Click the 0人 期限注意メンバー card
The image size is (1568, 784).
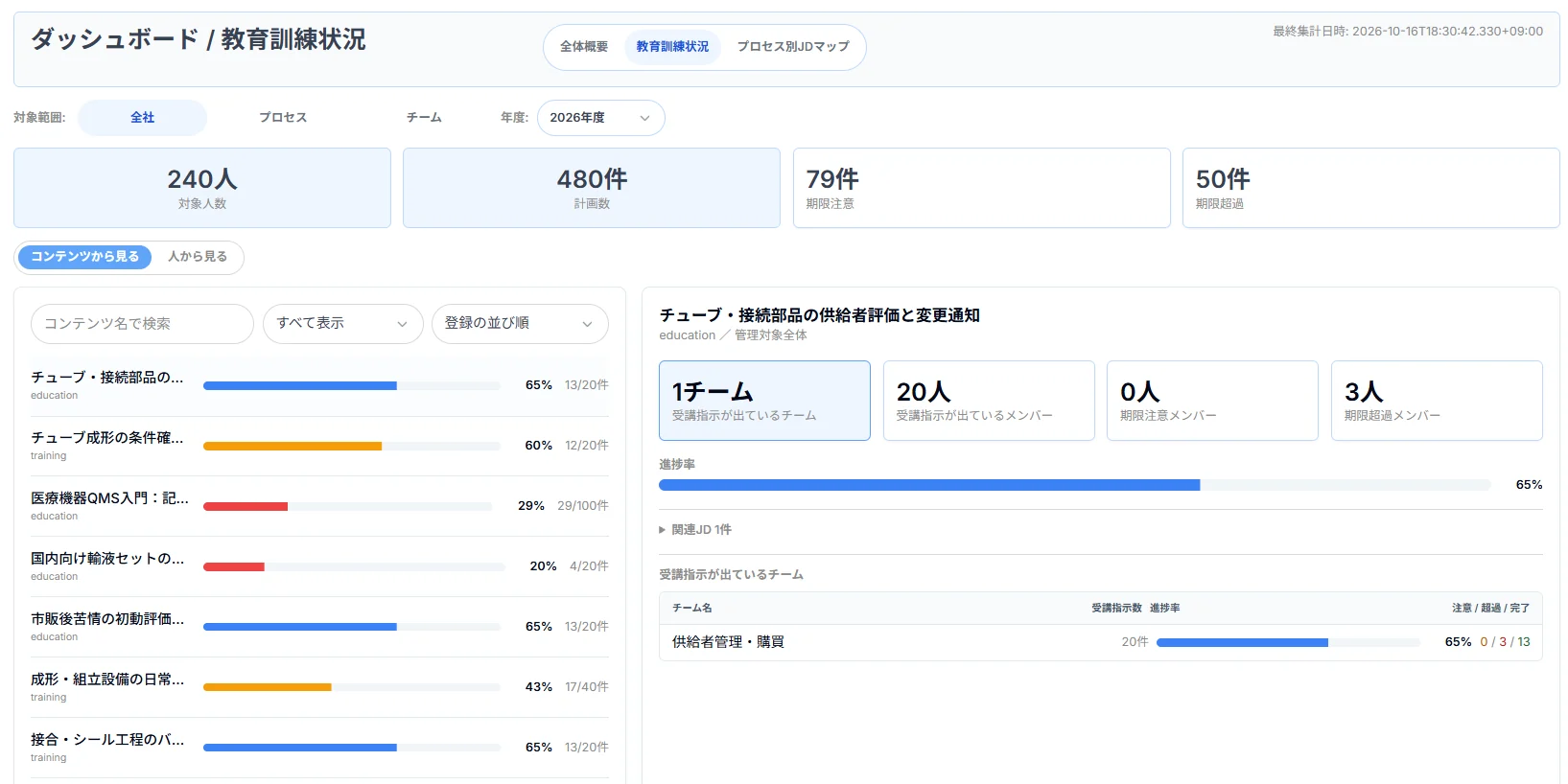click(x=1212, y=401)
